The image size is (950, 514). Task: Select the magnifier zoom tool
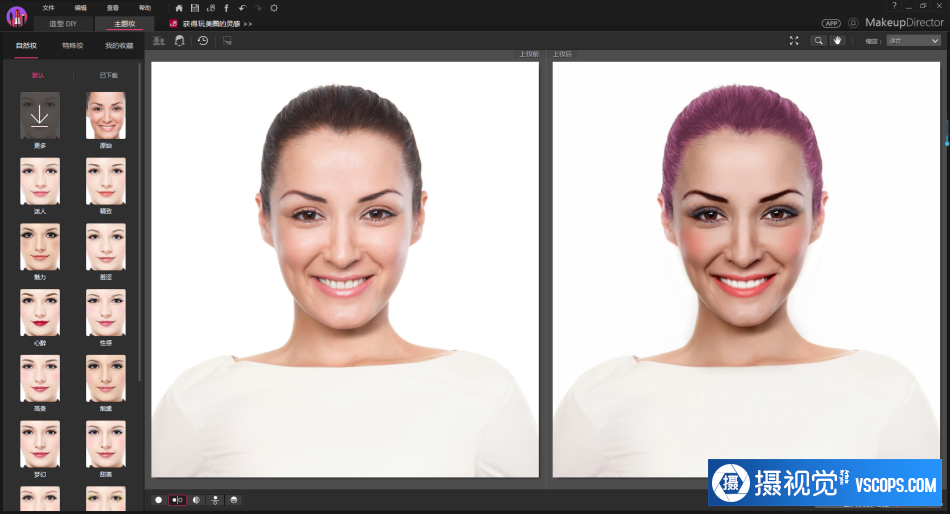pyautogui.click(x=819, y=41)
